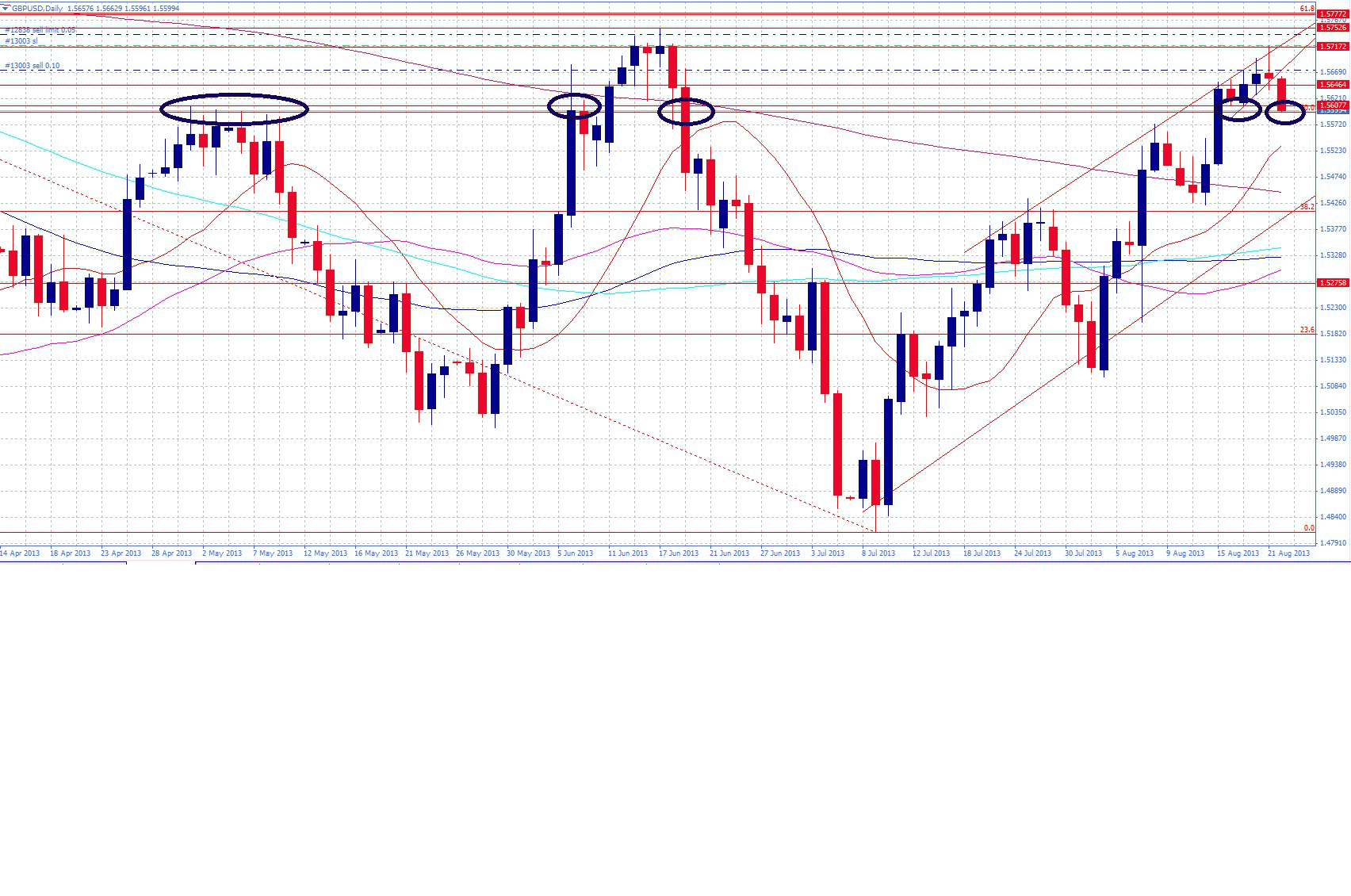
Task: Click the 1.52758 red price tag
Action: (x=1333, y=282)
